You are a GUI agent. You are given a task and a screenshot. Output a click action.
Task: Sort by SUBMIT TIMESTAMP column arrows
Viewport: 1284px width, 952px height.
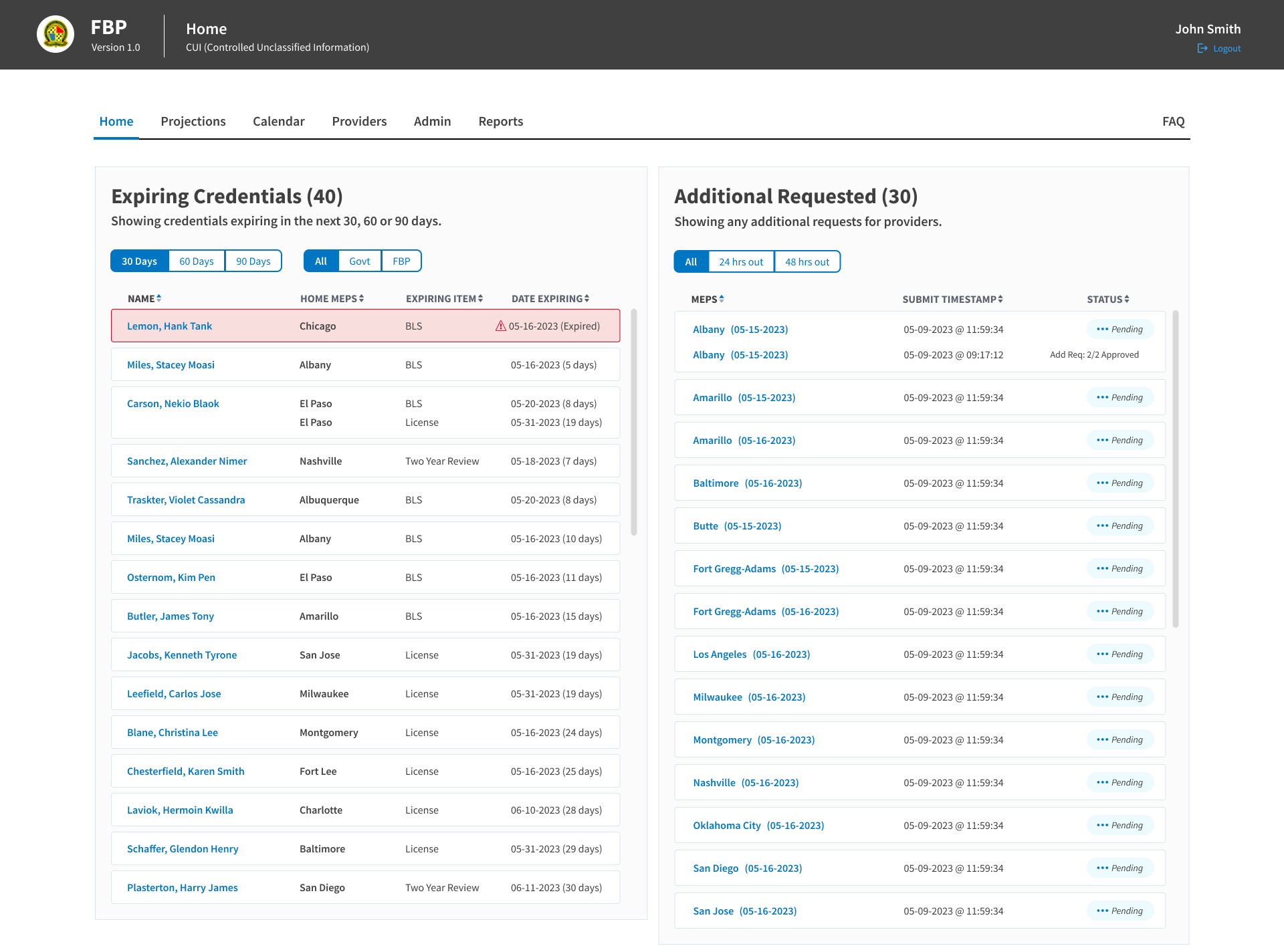tap(1000, 299)
